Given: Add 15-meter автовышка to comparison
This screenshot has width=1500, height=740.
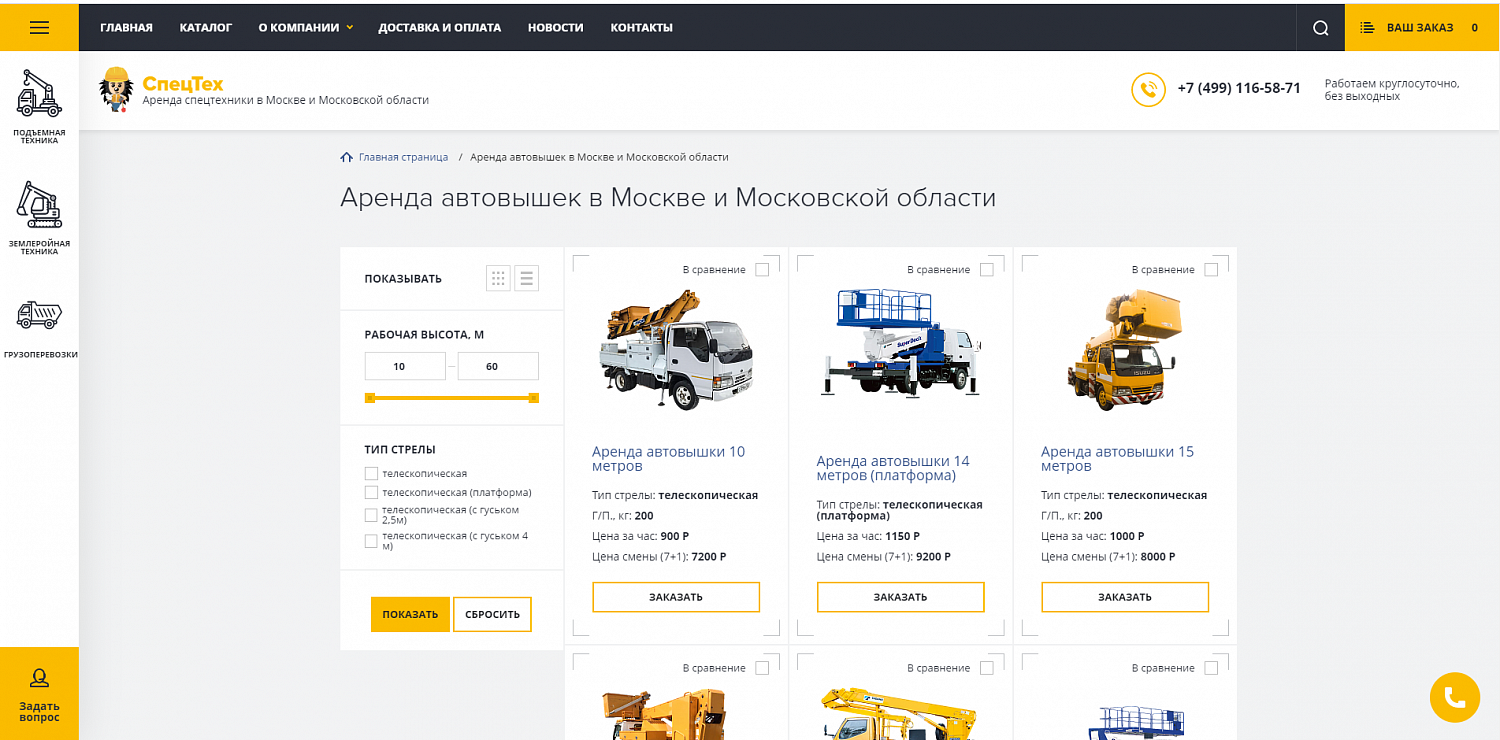Looking at the screenshot, I should (1211, 269).
